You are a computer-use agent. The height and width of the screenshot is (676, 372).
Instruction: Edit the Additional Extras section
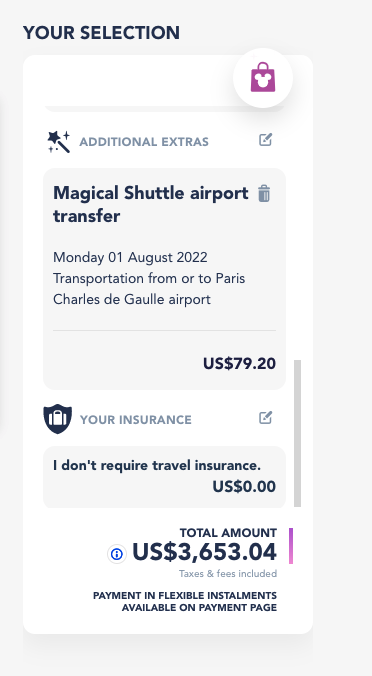[266, 140]
